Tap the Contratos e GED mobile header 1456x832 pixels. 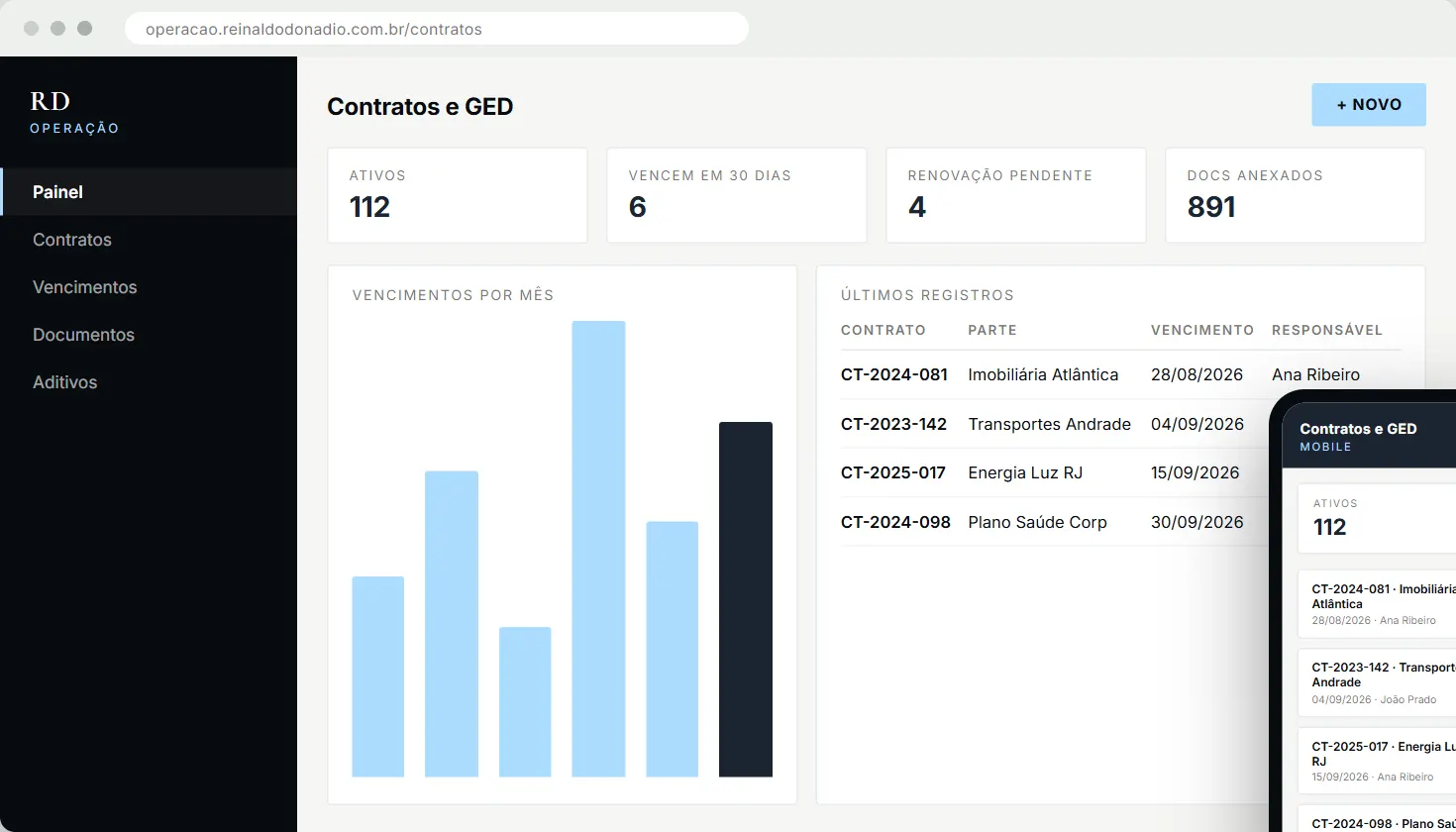1370,436
